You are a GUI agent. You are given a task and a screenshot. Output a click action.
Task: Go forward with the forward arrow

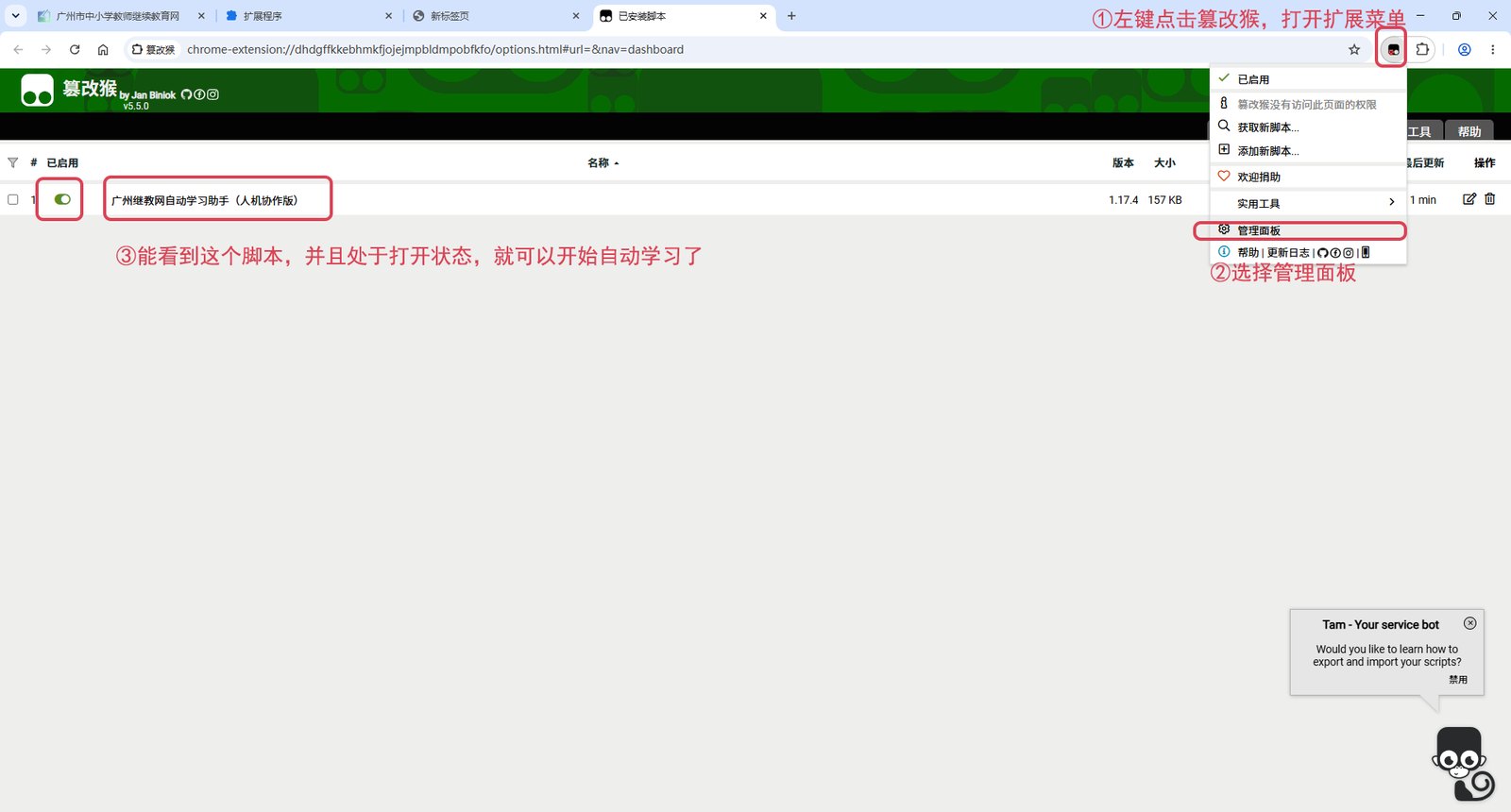46,49
